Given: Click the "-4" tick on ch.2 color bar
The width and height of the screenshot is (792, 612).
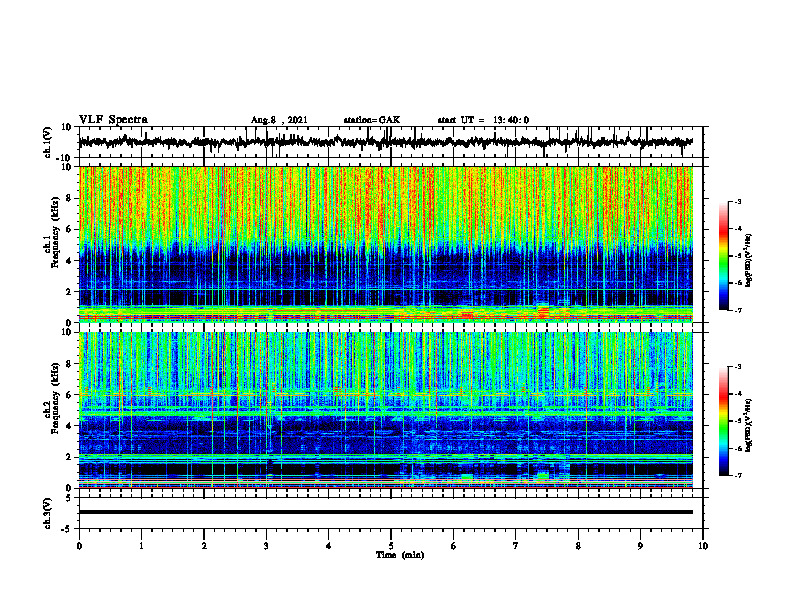Looking at the screenshot, I should (737, 394).
